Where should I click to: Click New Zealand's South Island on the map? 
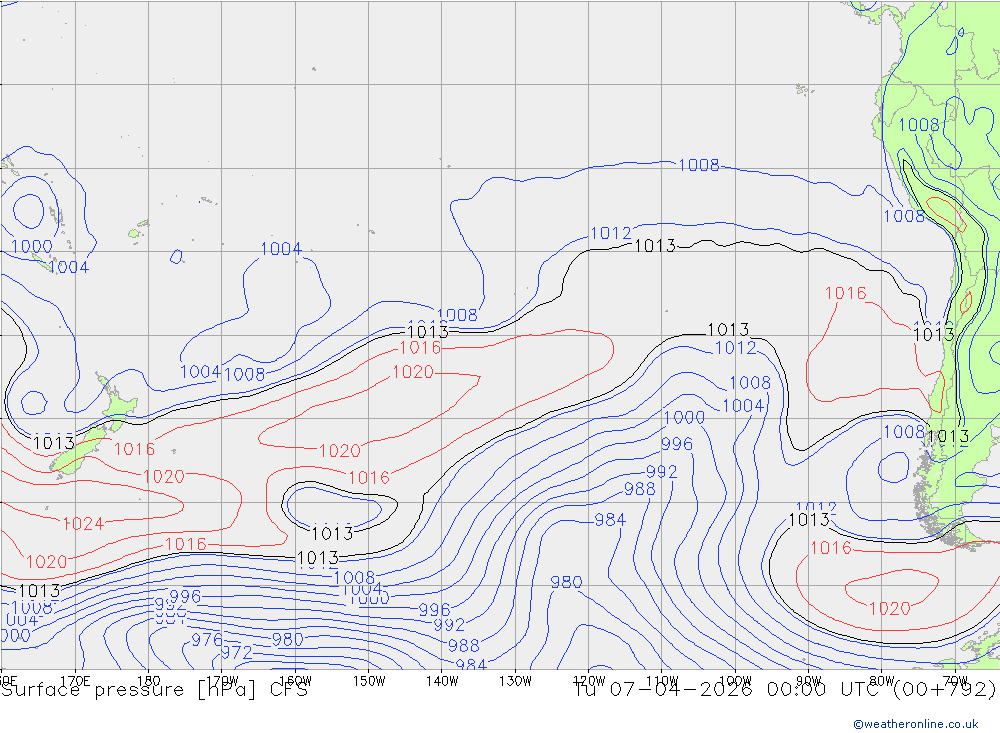pyautogui.click(x=78, y=452)
